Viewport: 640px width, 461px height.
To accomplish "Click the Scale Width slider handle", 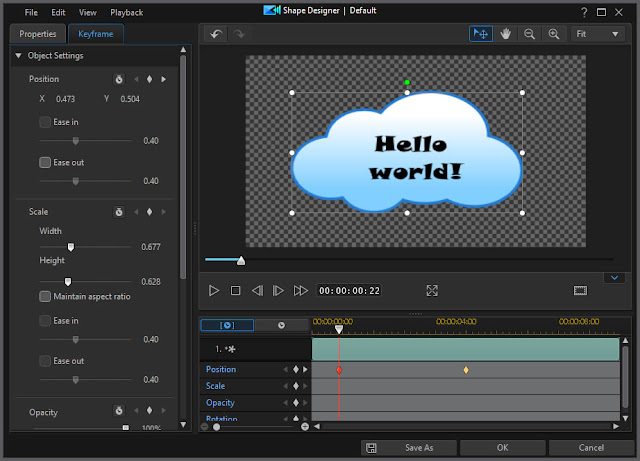I will coord(71,247).
